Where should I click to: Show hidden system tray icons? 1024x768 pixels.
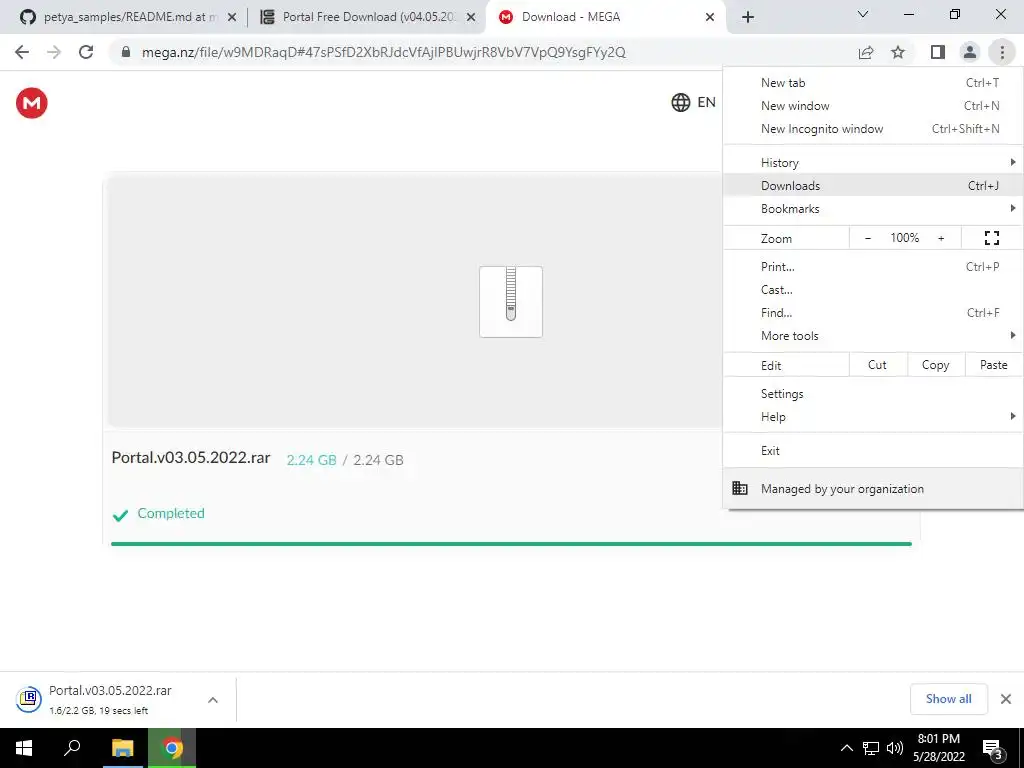(x=846, y=748)
